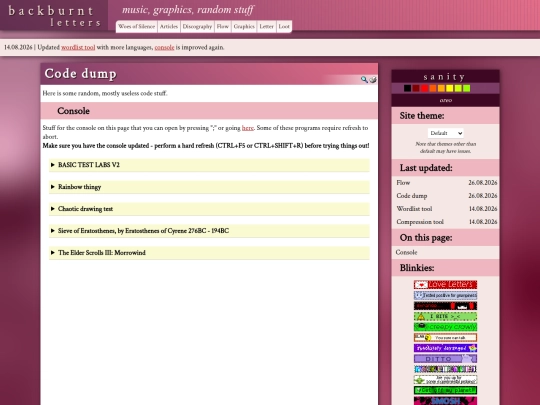Open the Discography tab
Image resolution: width=540 pixels, height=405 pixels.
click(197, 27)
